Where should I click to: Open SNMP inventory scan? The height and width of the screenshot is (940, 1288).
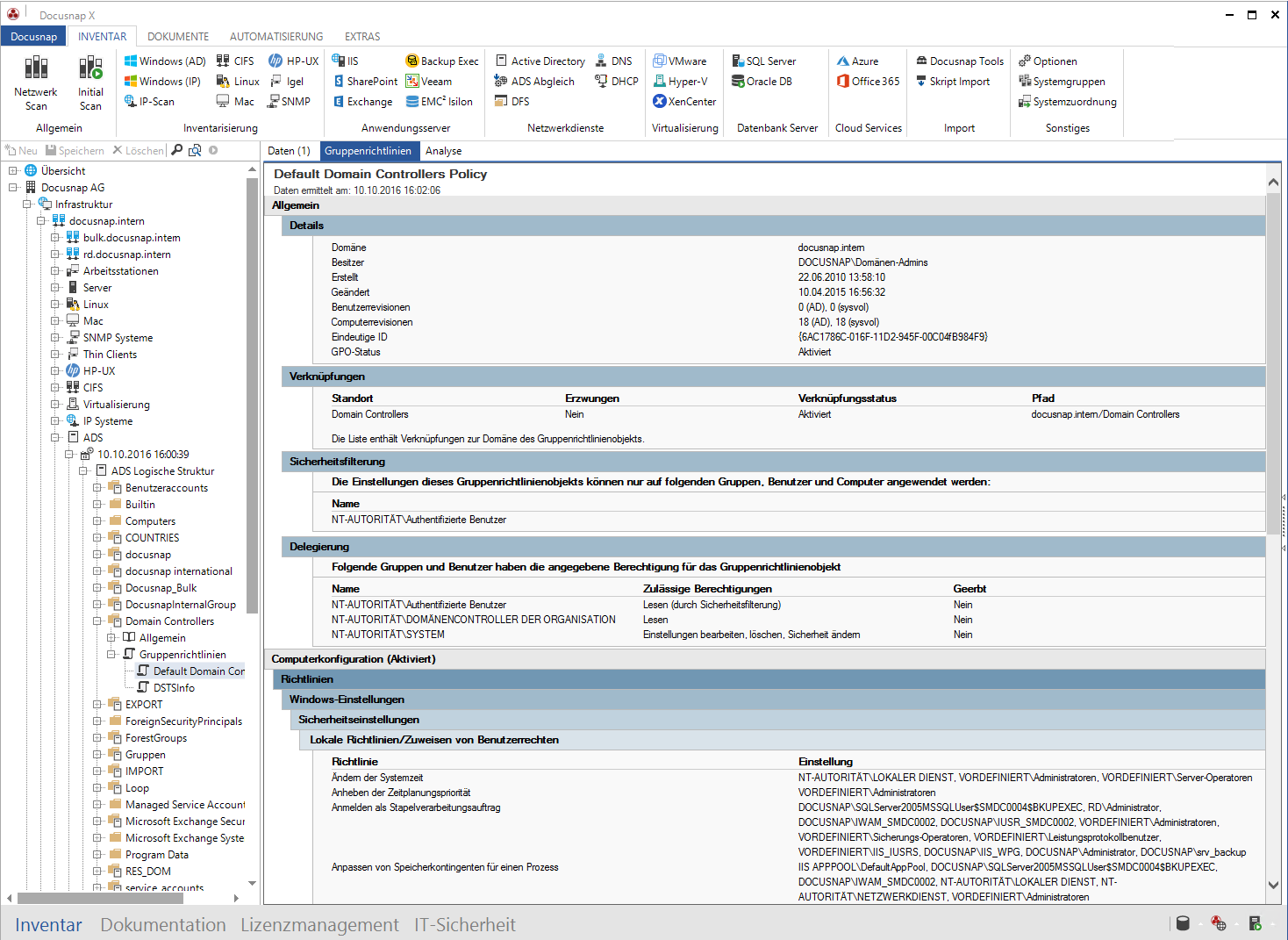[290, 102]
